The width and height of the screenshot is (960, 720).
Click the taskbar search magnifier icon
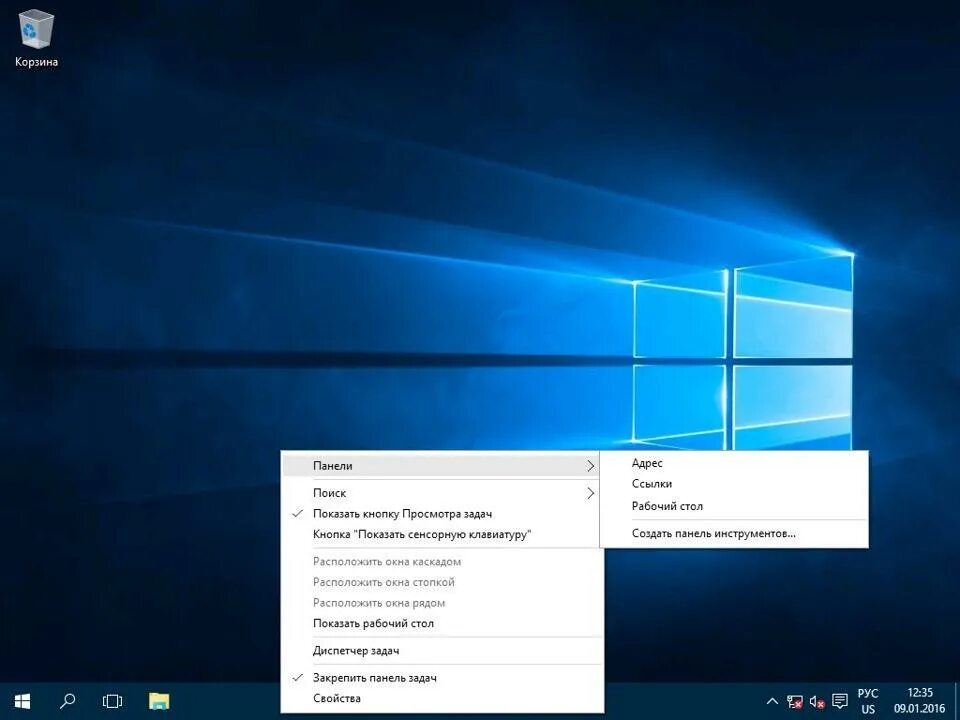coord(67,701)
